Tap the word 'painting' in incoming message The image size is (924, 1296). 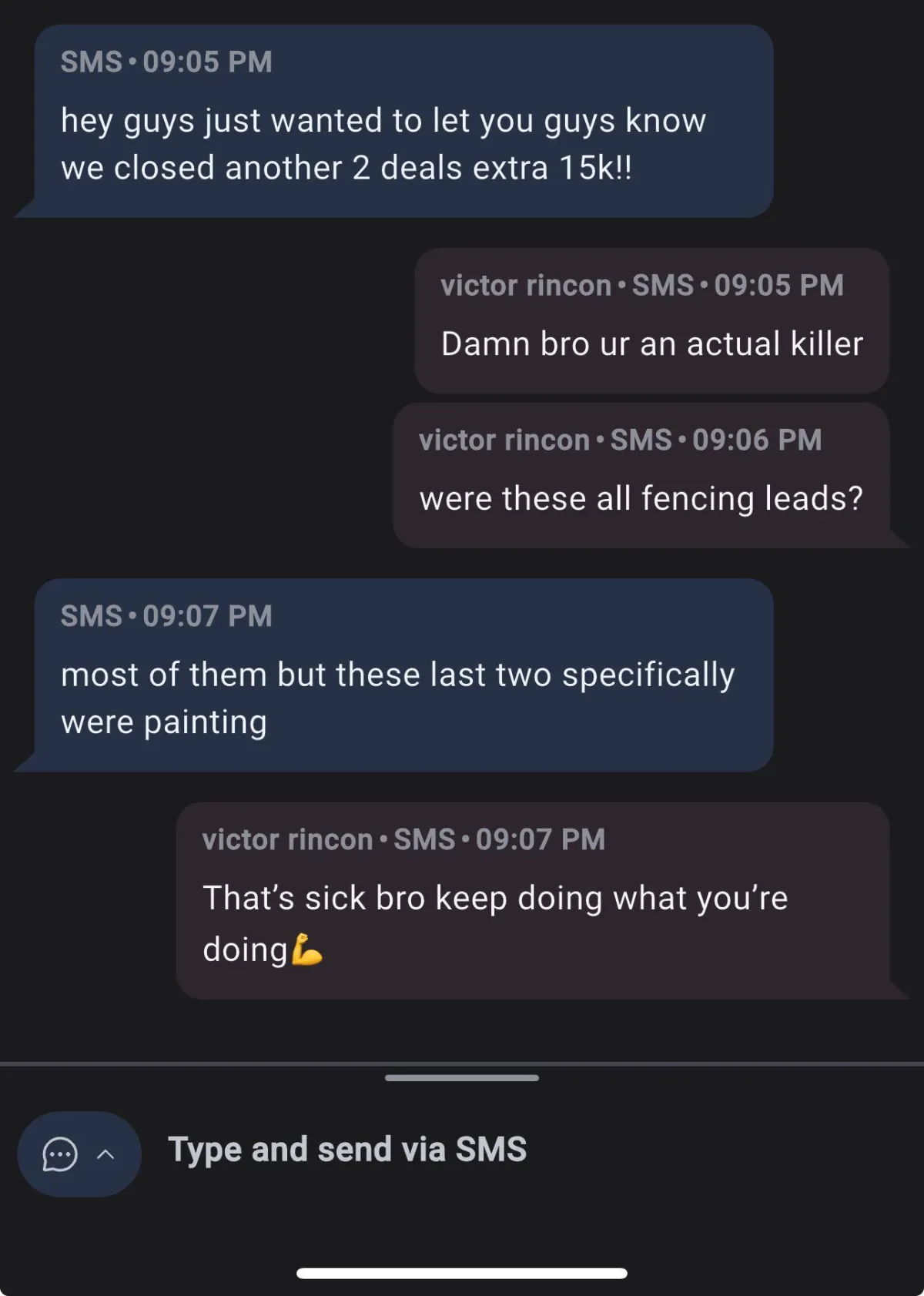point(206,722)
